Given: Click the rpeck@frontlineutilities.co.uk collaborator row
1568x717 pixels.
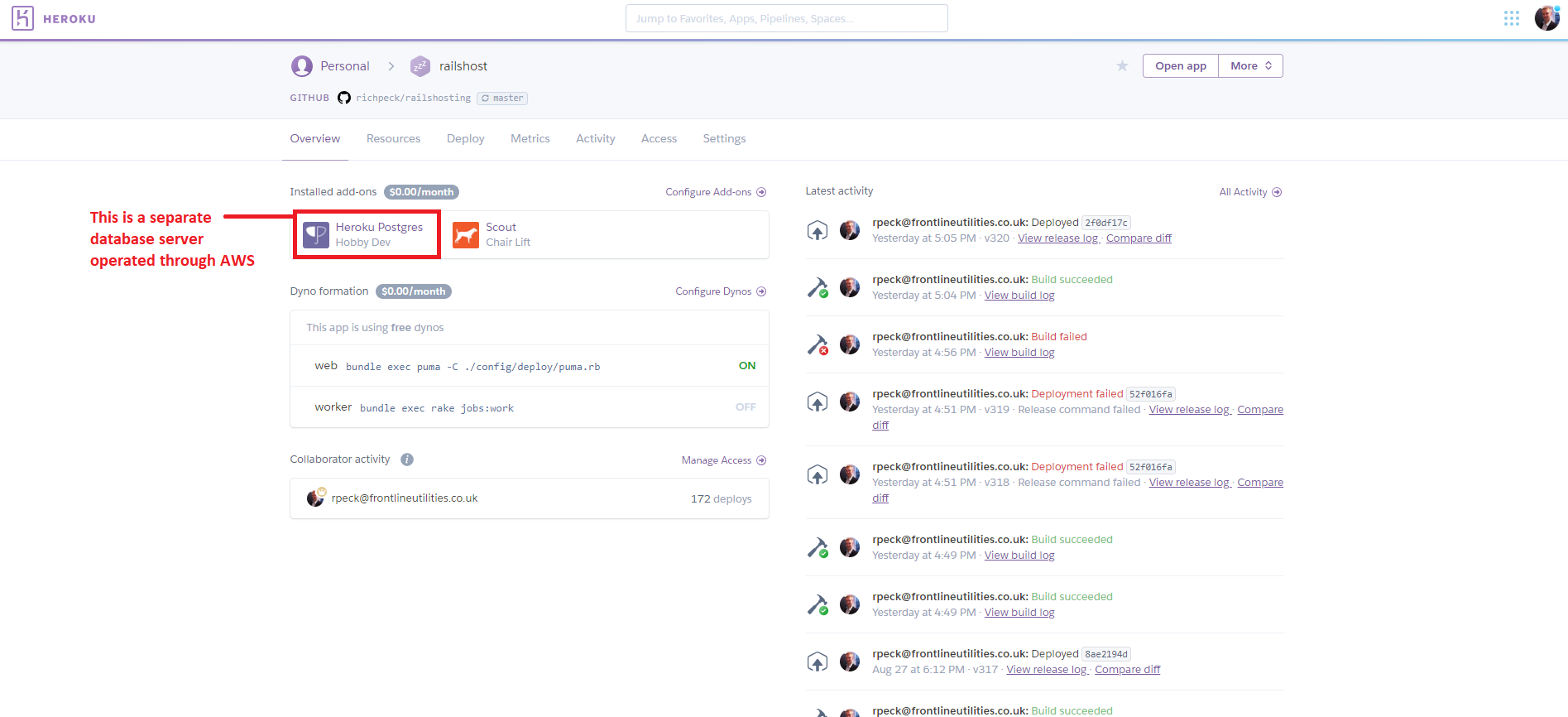Looking at the screenshot, I should 530,498.
